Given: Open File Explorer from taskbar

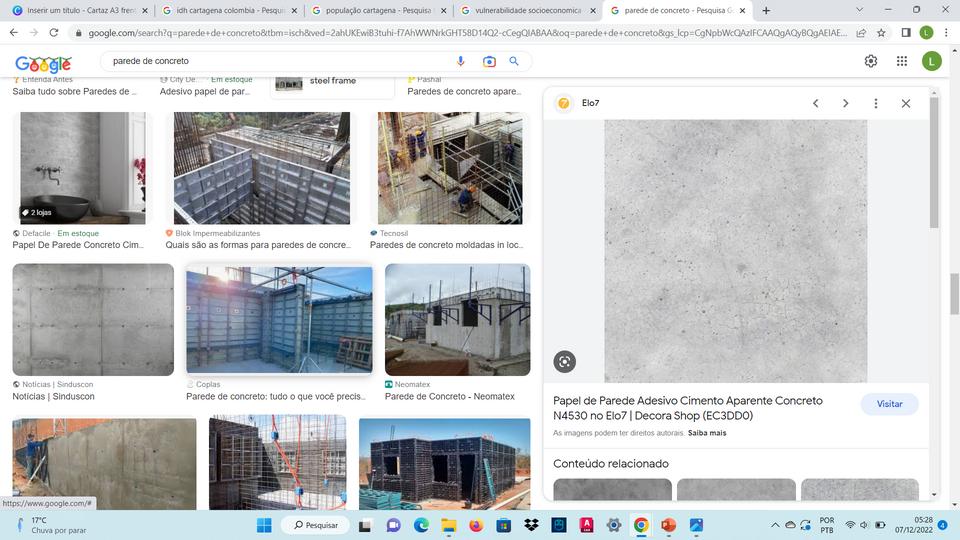Looking at the screenshot, I should pyautogui.click(x=449, y=525).
